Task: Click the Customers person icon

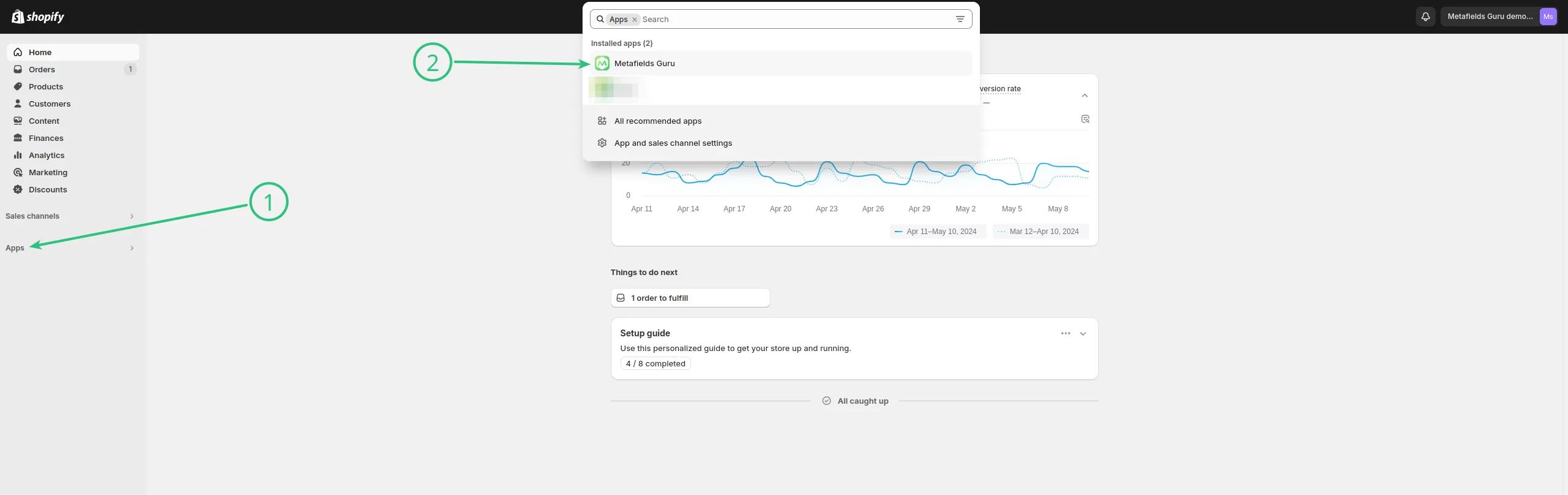Action: (x=18, y=104)
